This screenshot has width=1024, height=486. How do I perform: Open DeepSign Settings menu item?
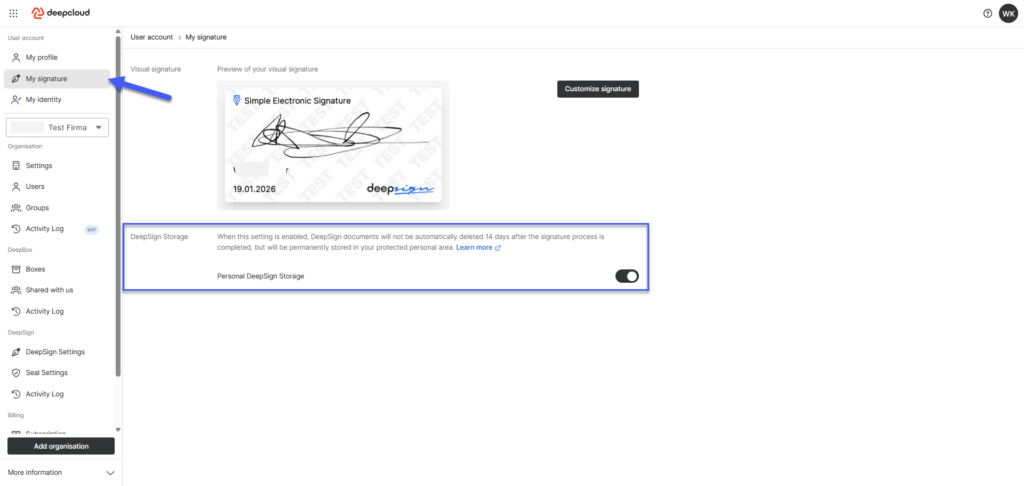[x=57, y=352]
